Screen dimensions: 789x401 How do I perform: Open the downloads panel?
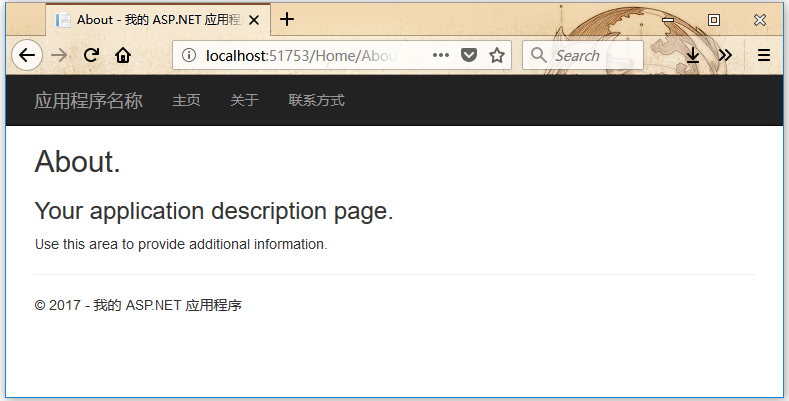(693, 56)
